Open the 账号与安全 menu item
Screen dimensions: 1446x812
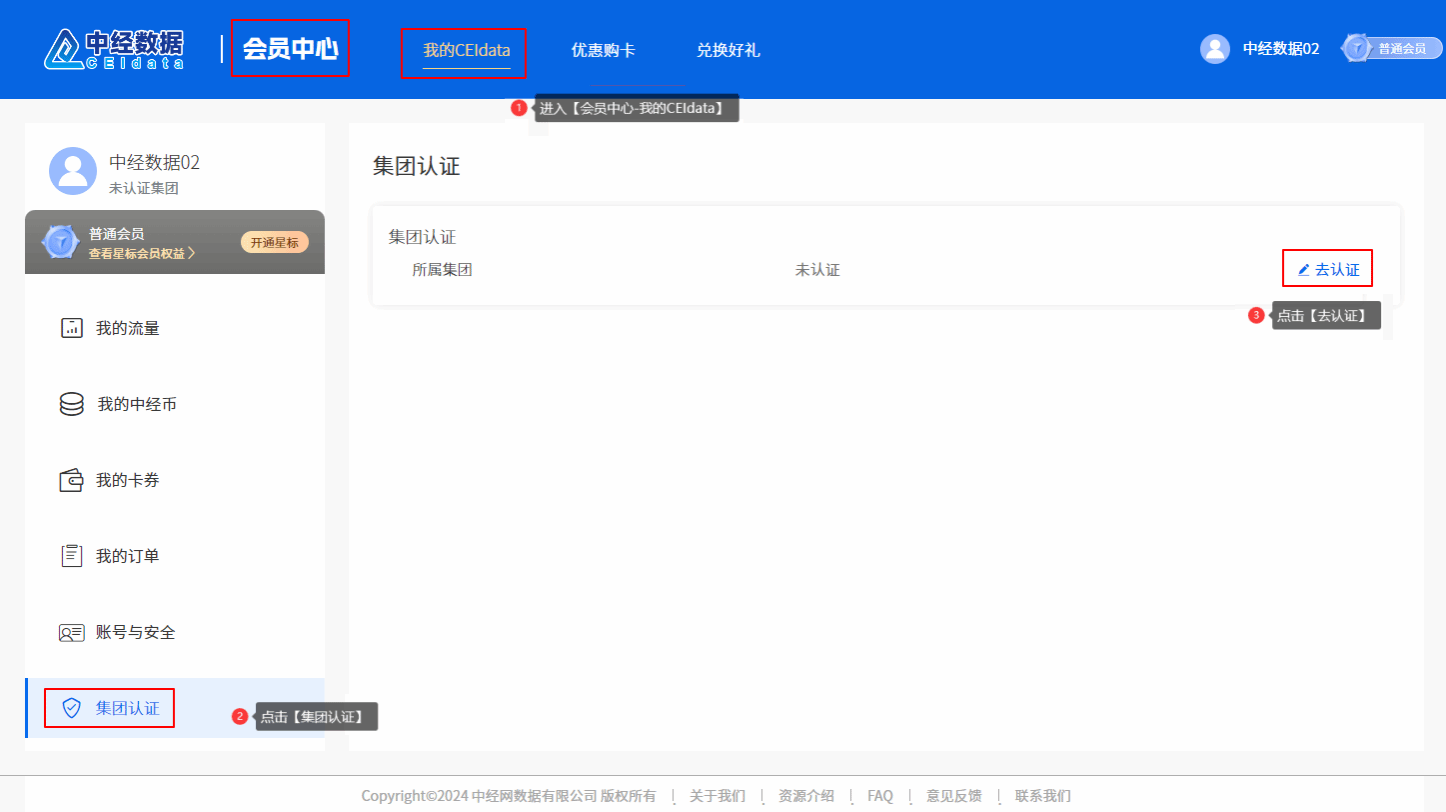coord(175,632)
